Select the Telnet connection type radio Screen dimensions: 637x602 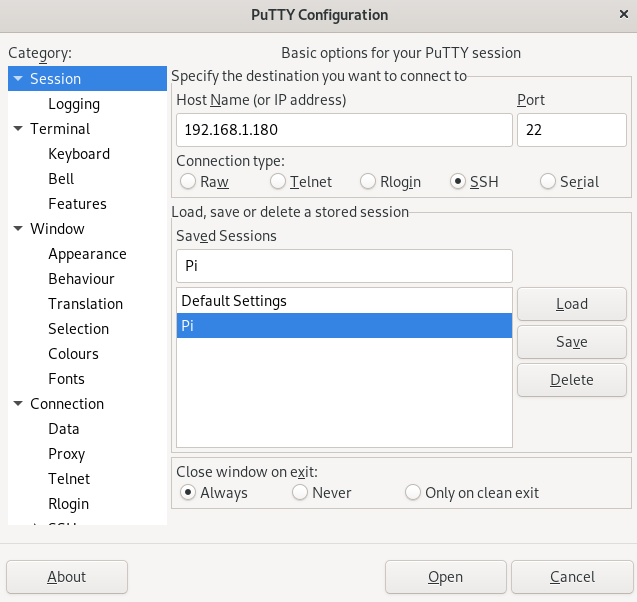point(278,181)
